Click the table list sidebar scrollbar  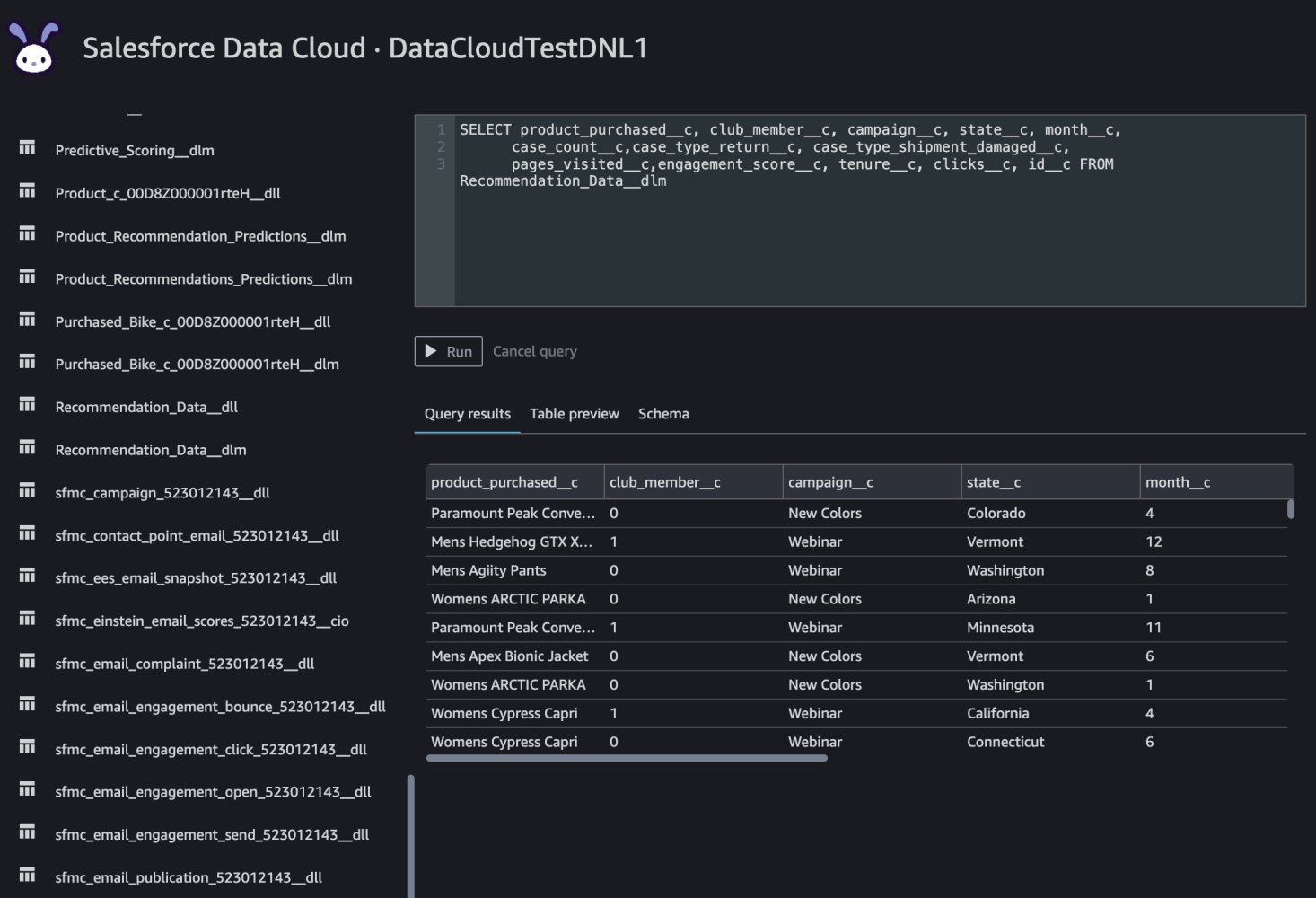tap(411, 835)
